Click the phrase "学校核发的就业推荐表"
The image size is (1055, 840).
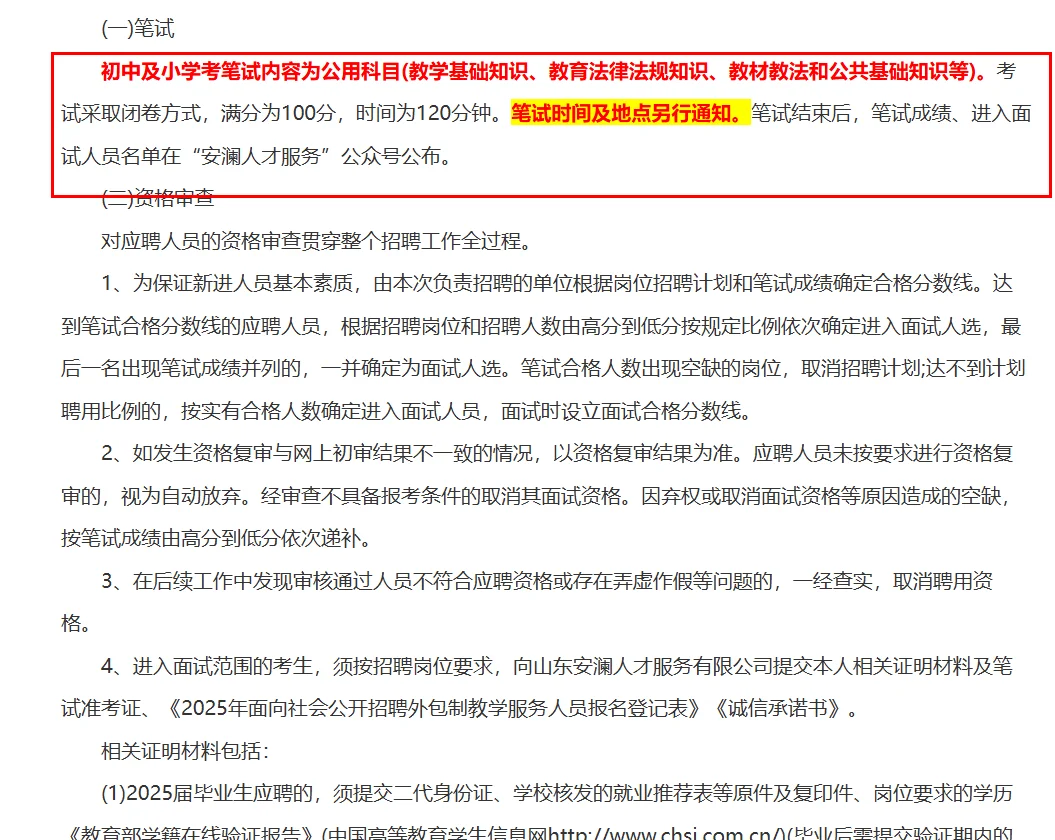point(613,794)
